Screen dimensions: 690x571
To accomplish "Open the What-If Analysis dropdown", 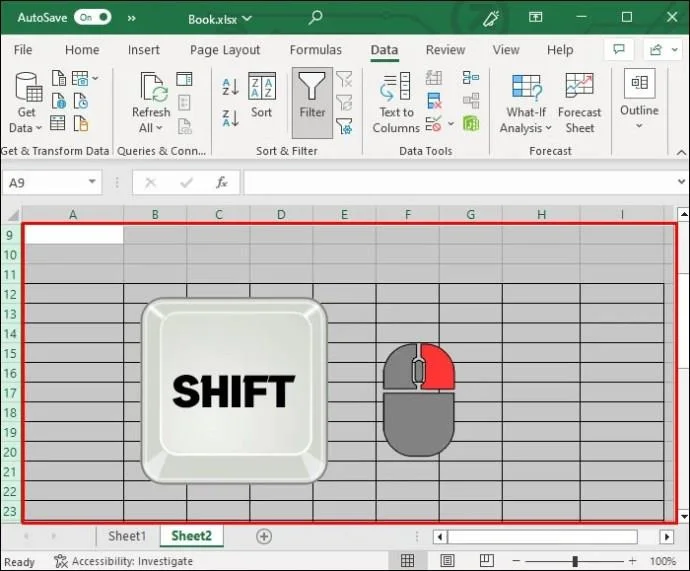I will coord(526,128).
